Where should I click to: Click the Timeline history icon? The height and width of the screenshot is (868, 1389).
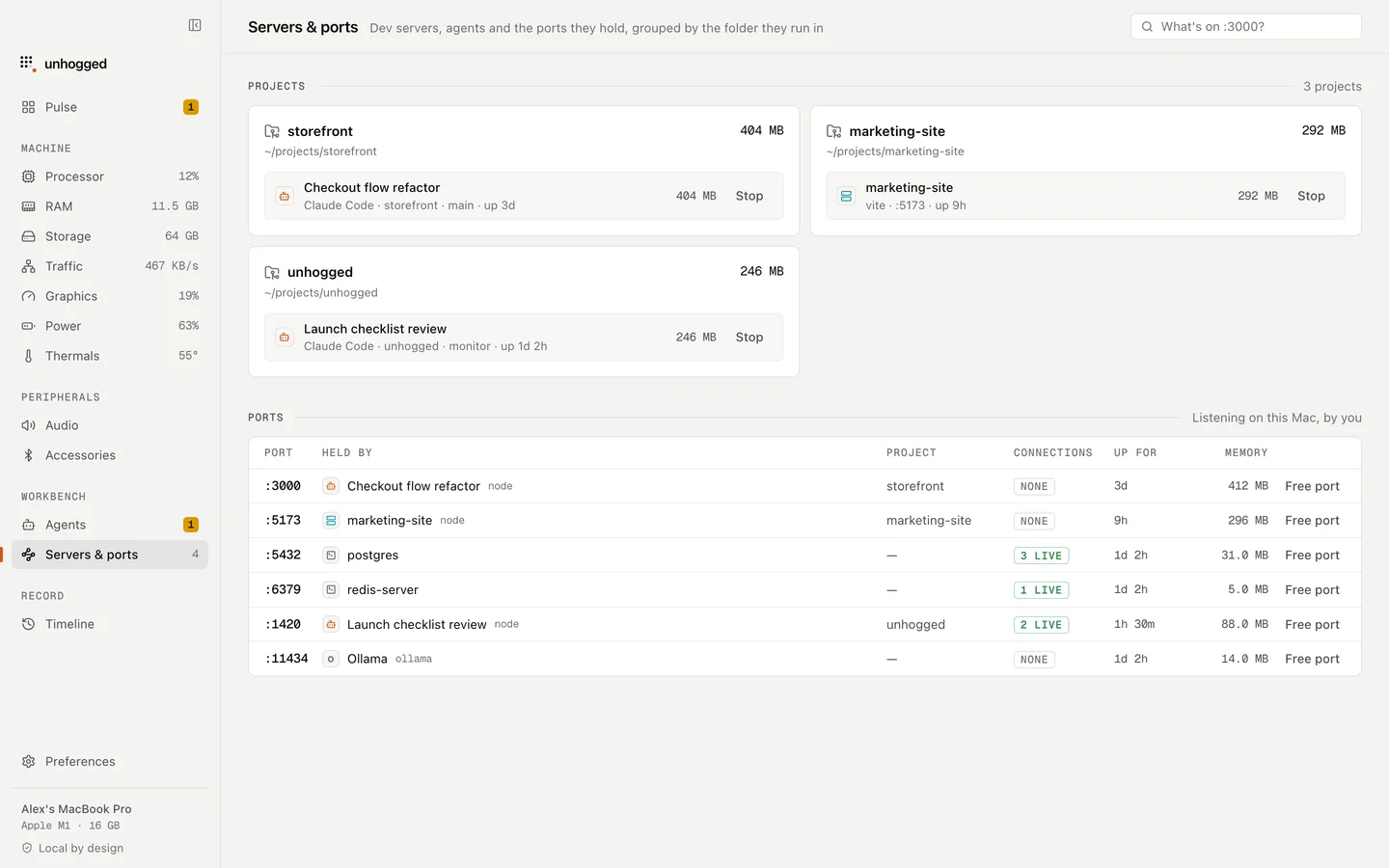(x=29, y=624)
